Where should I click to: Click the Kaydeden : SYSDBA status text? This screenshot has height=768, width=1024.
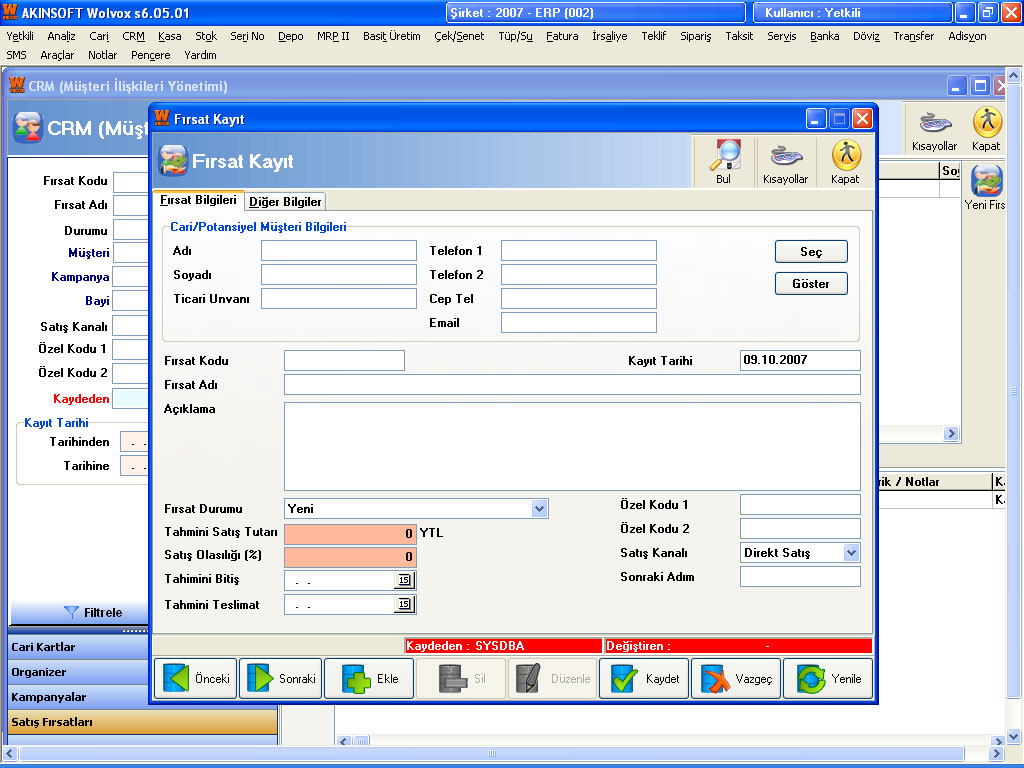[x=465, y=646]
